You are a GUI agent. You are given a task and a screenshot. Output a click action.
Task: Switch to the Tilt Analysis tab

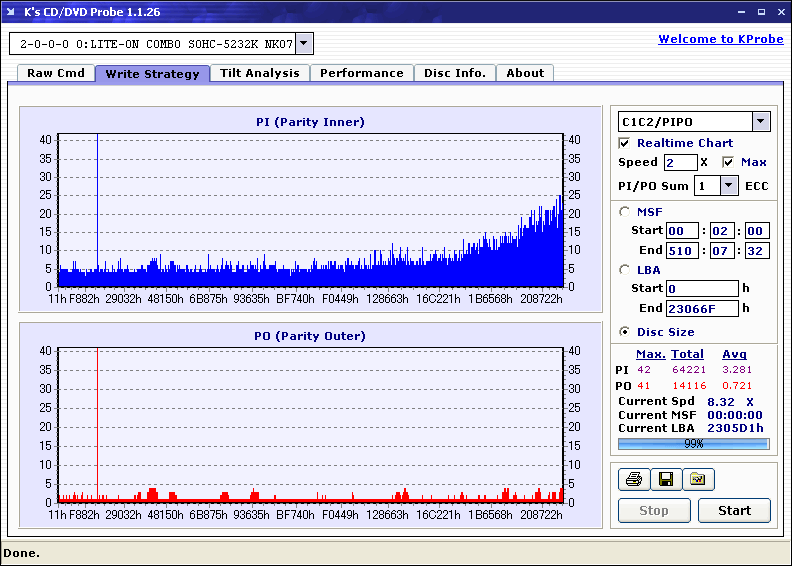[259, 73]
